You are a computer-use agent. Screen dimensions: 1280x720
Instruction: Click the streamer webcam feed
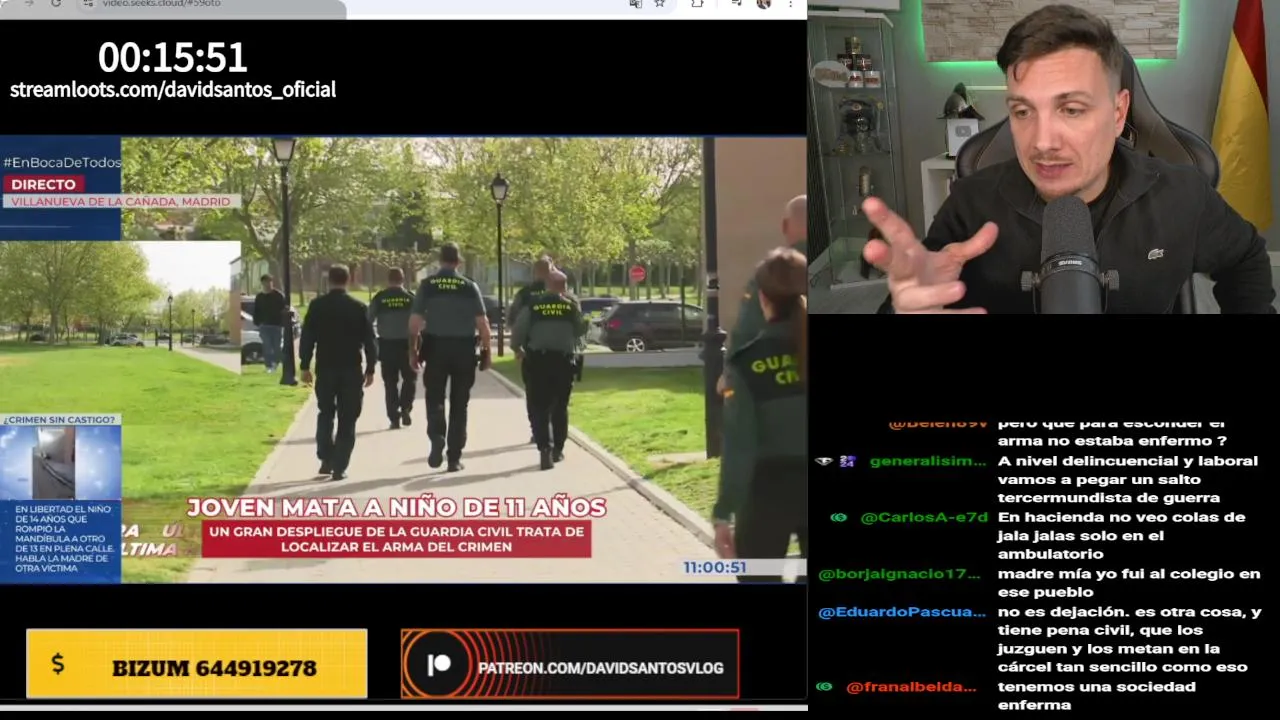click(1043, 157)
